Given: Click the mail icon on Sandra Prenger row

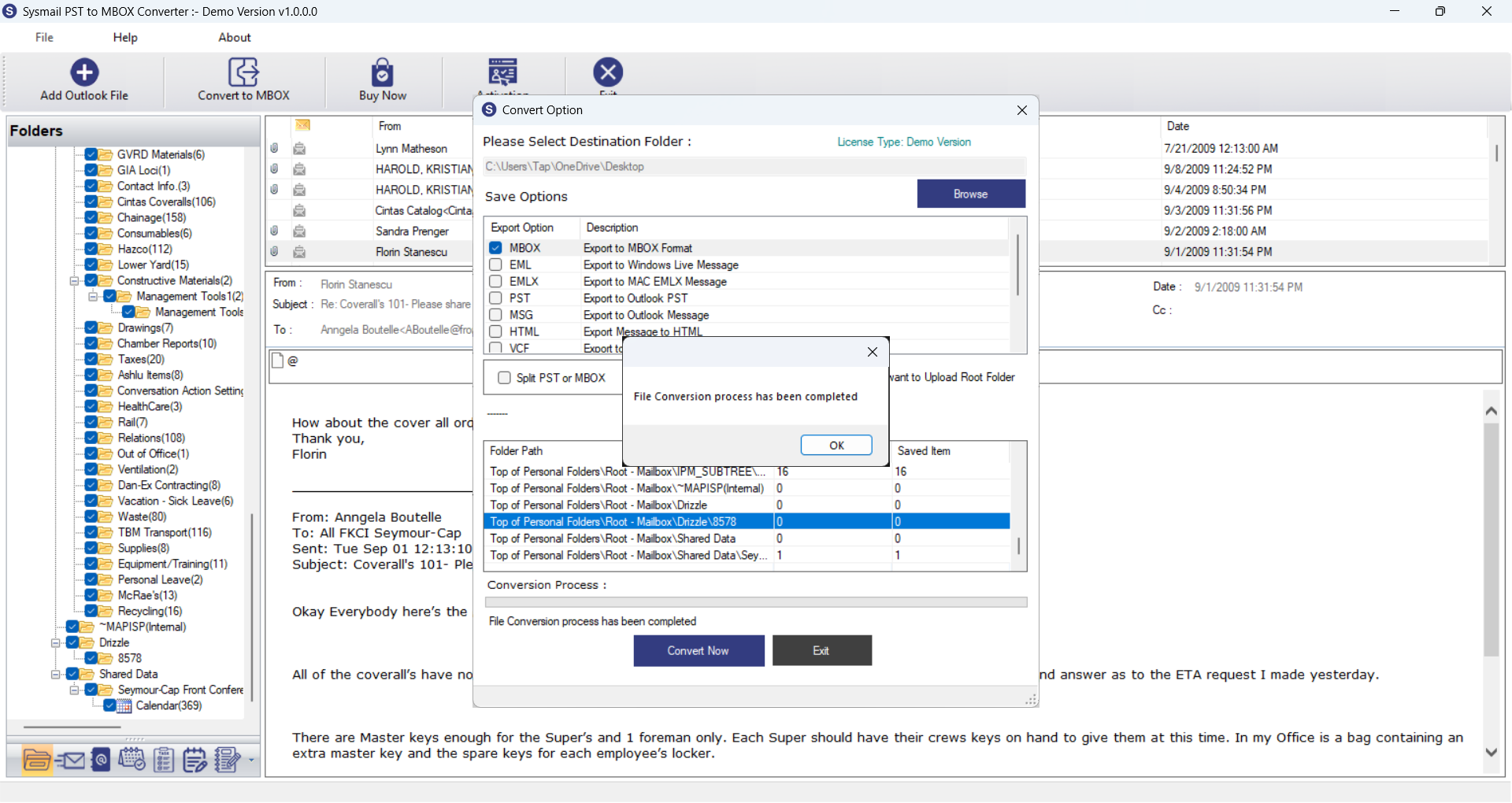Looking at the screenshot, I should [299, 231].
